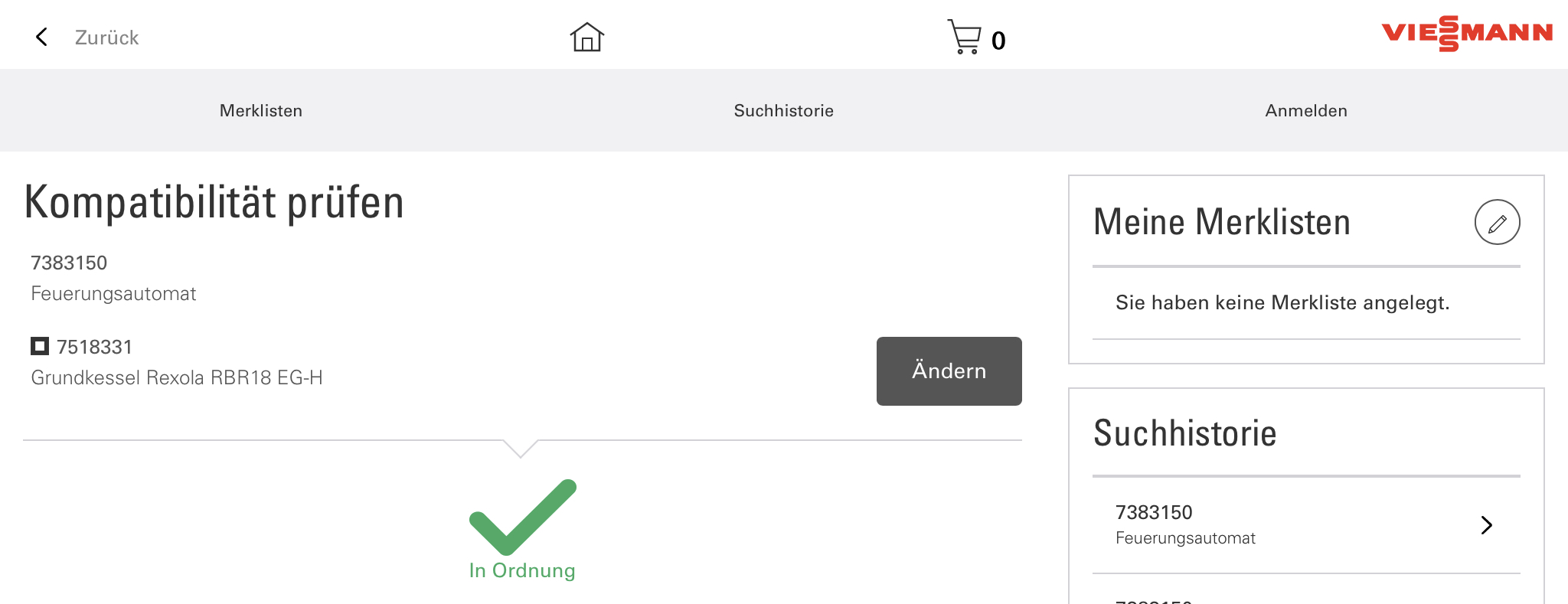Click the article number 7383150 under the heading
The width and height of the screenshot is (1568, 604).
(x=69, y=263)
